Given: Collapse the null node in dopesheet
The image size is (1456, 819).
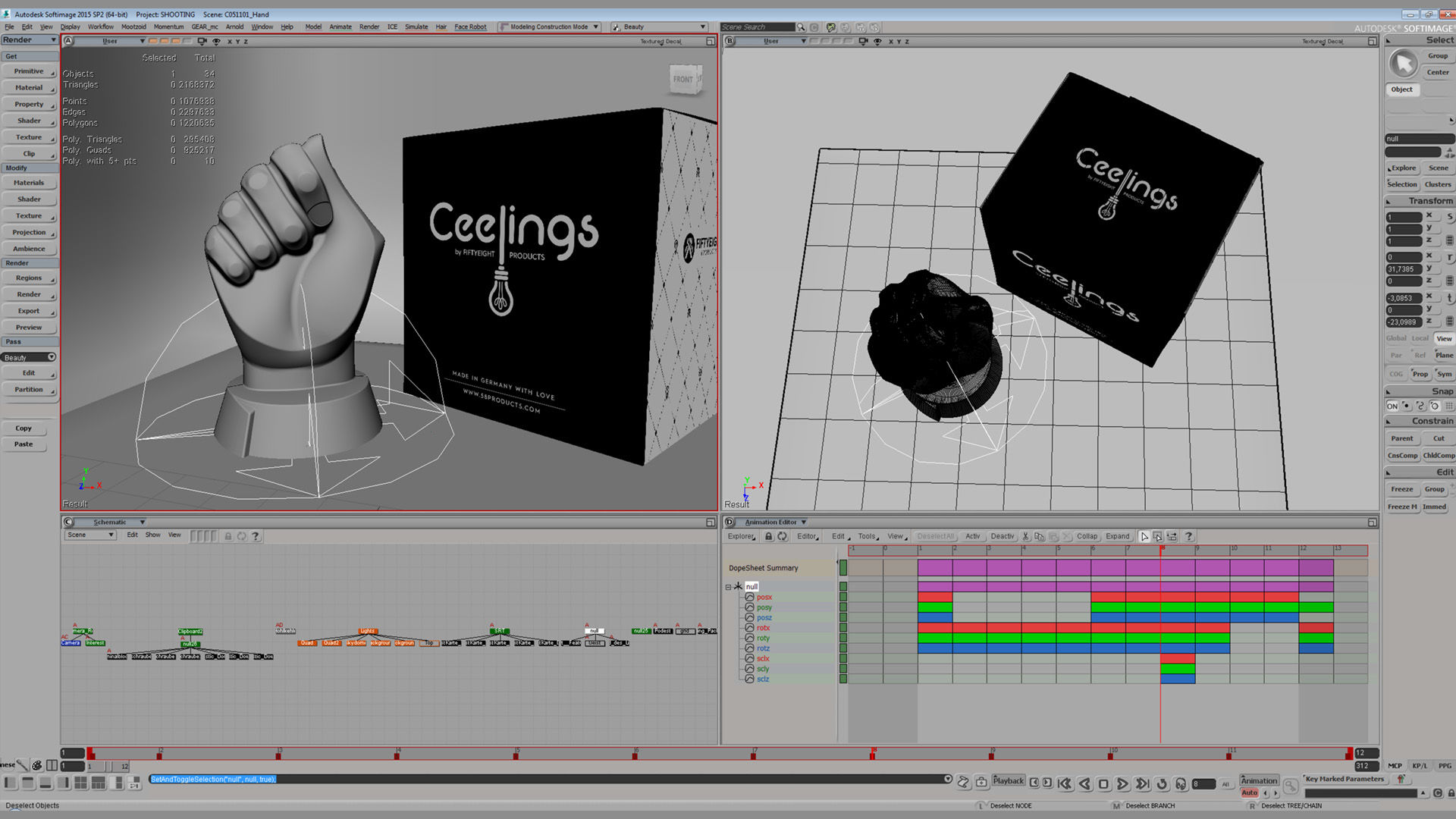Looking at the screenshot, I should (728, 587).
